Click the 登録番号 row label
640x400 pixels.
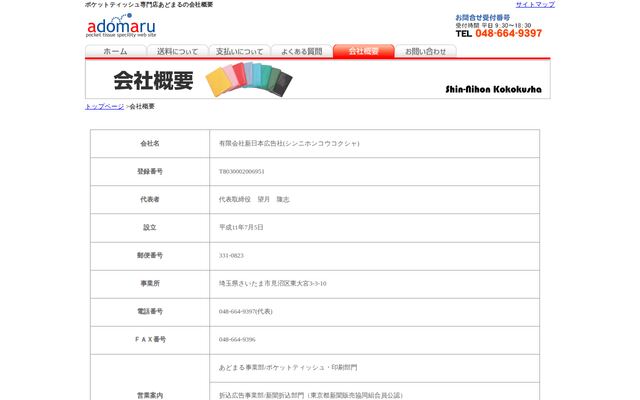[150, 171]
